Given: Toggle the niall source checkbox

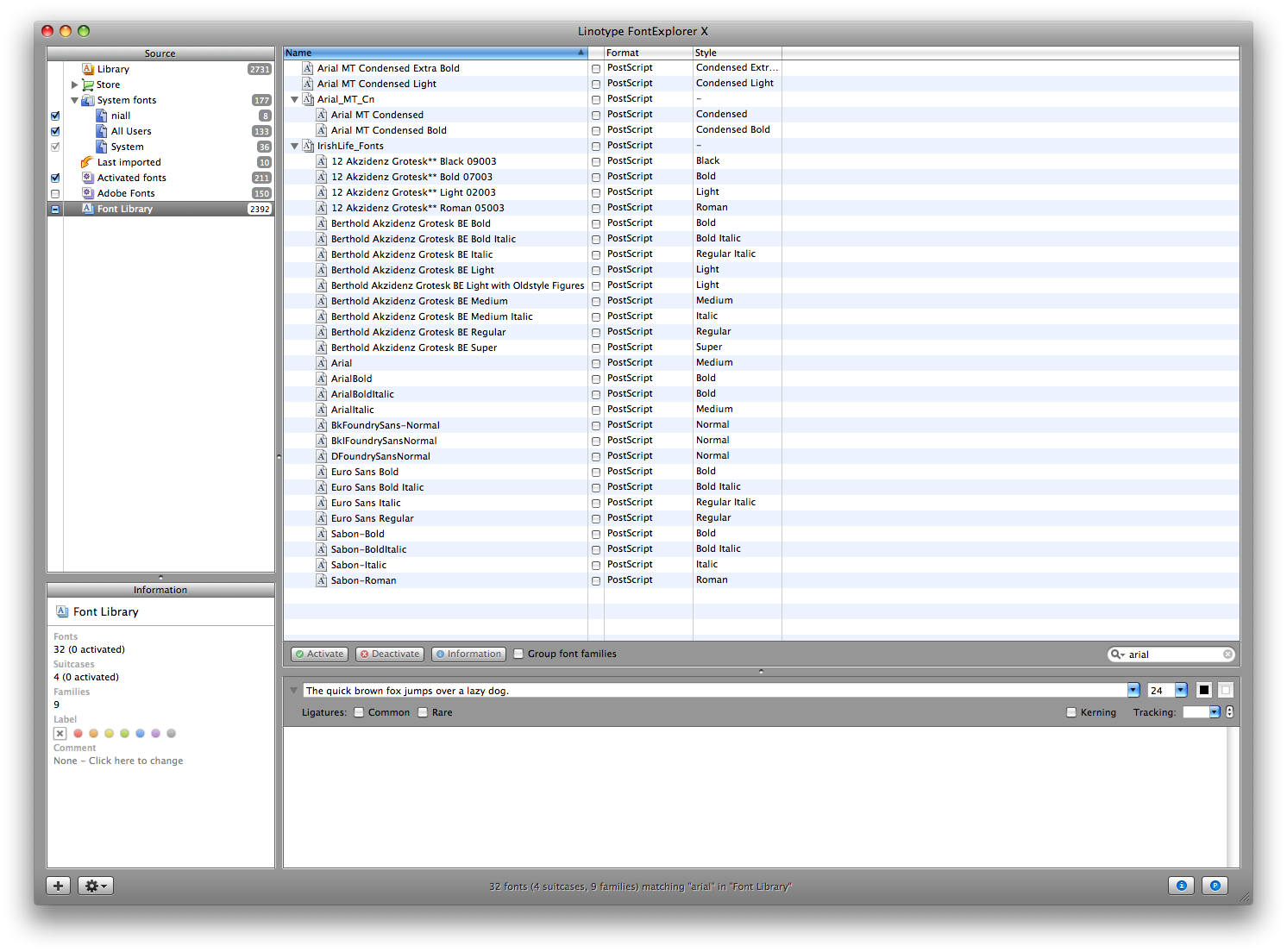Looking at the screenshot, I should pos(55,116).
